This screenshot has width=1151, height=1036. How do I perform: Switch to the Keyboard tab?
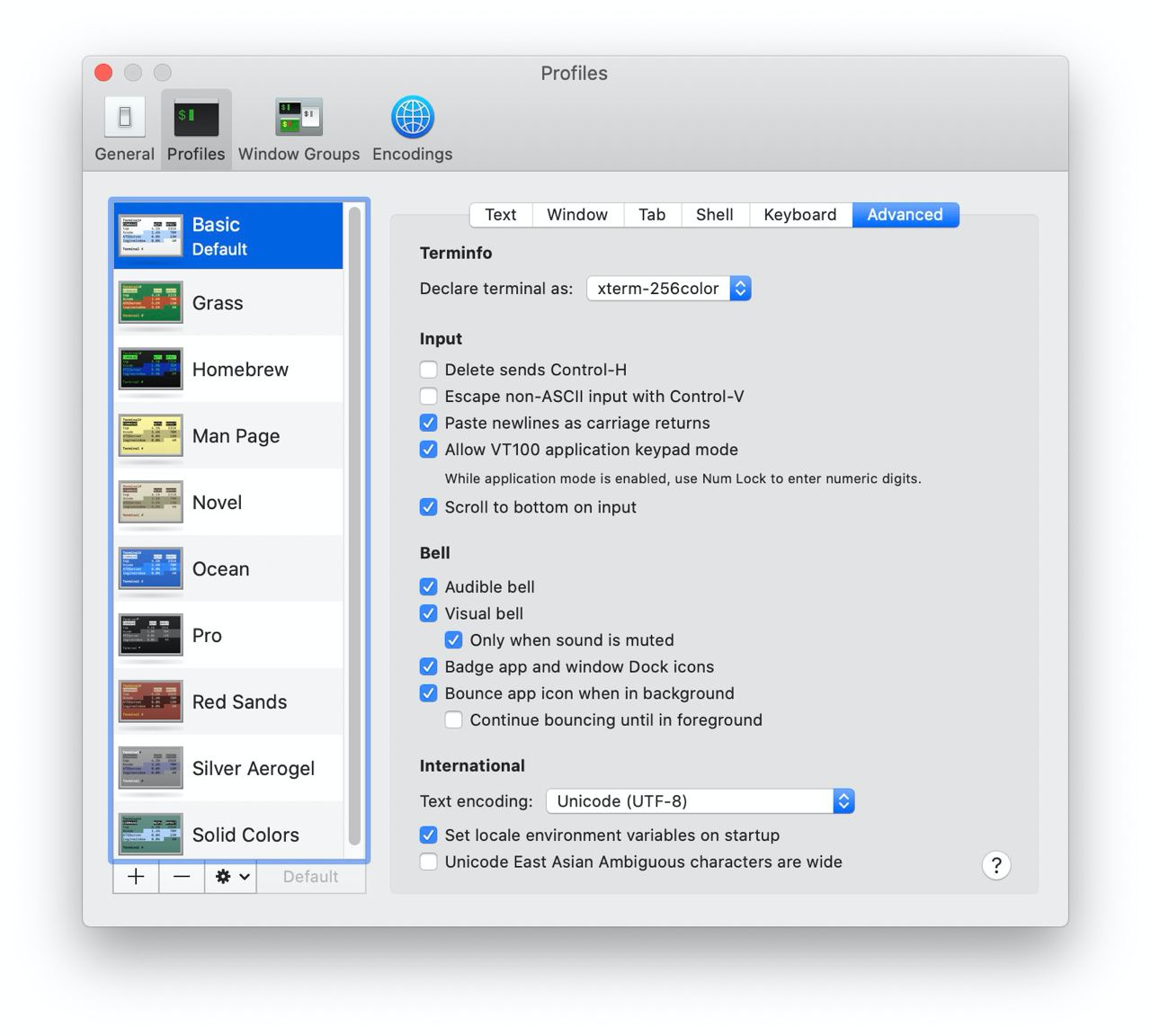click(x=800, y=215)
